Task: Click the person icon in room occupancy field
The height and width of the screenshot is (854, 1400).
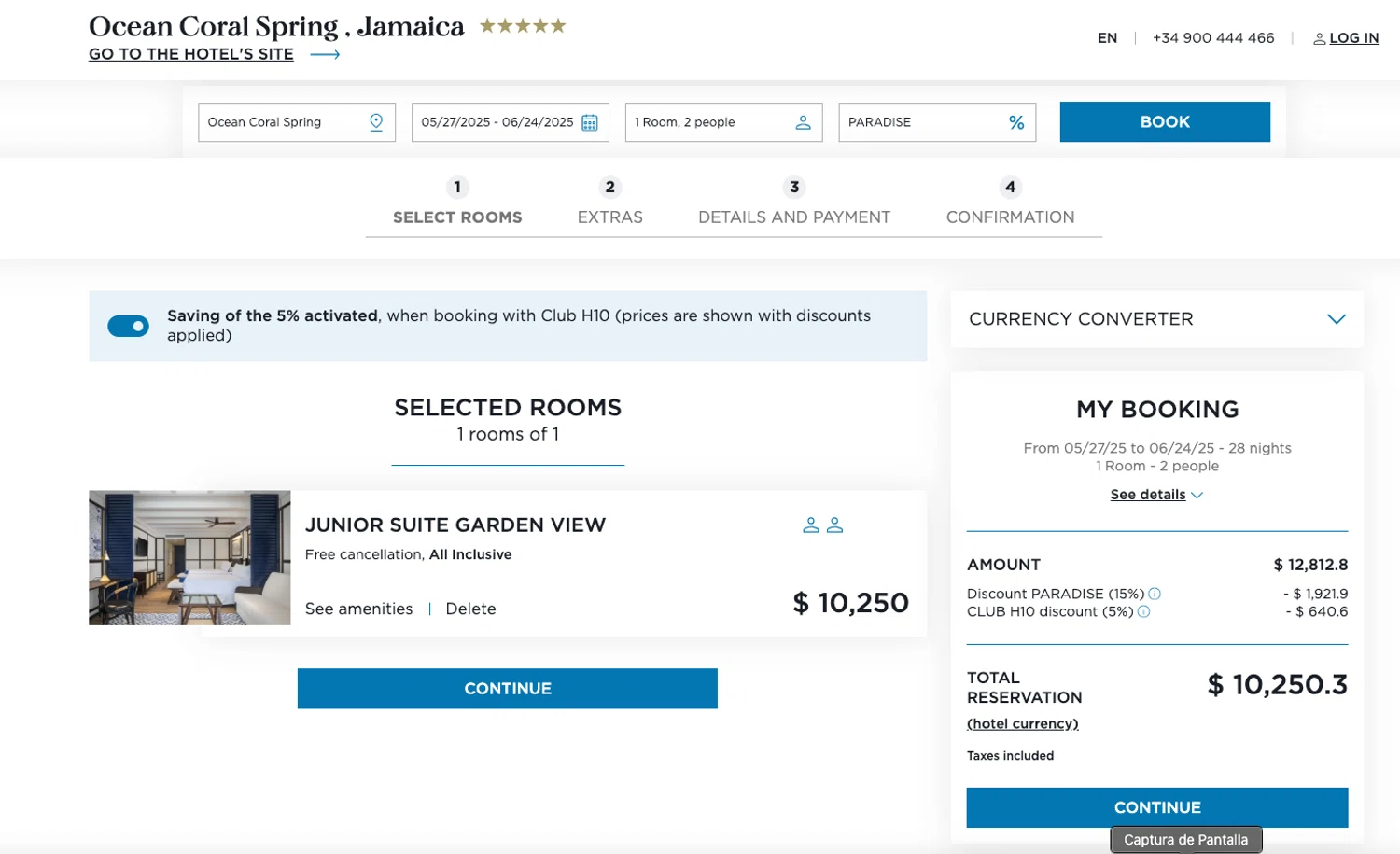Action: click(x=803, y=122)
